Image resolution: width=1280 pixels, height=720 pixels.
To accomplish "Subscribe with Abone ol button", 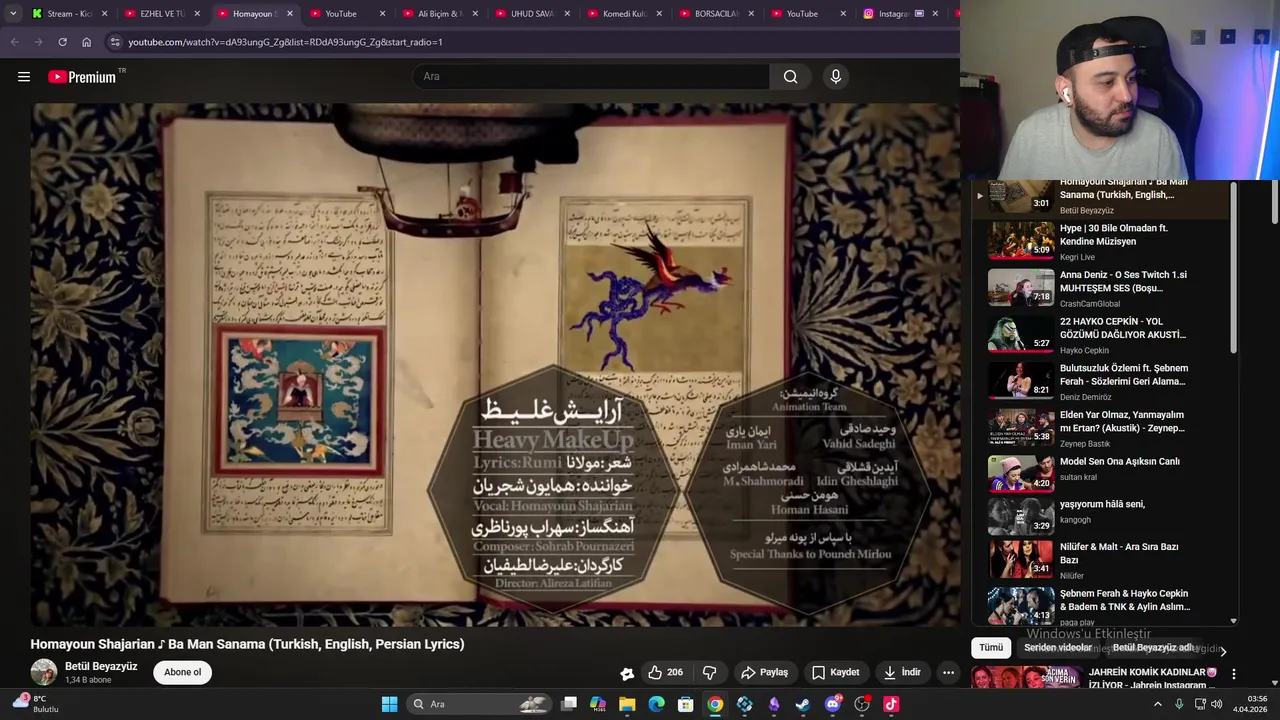I will point(183,672).
